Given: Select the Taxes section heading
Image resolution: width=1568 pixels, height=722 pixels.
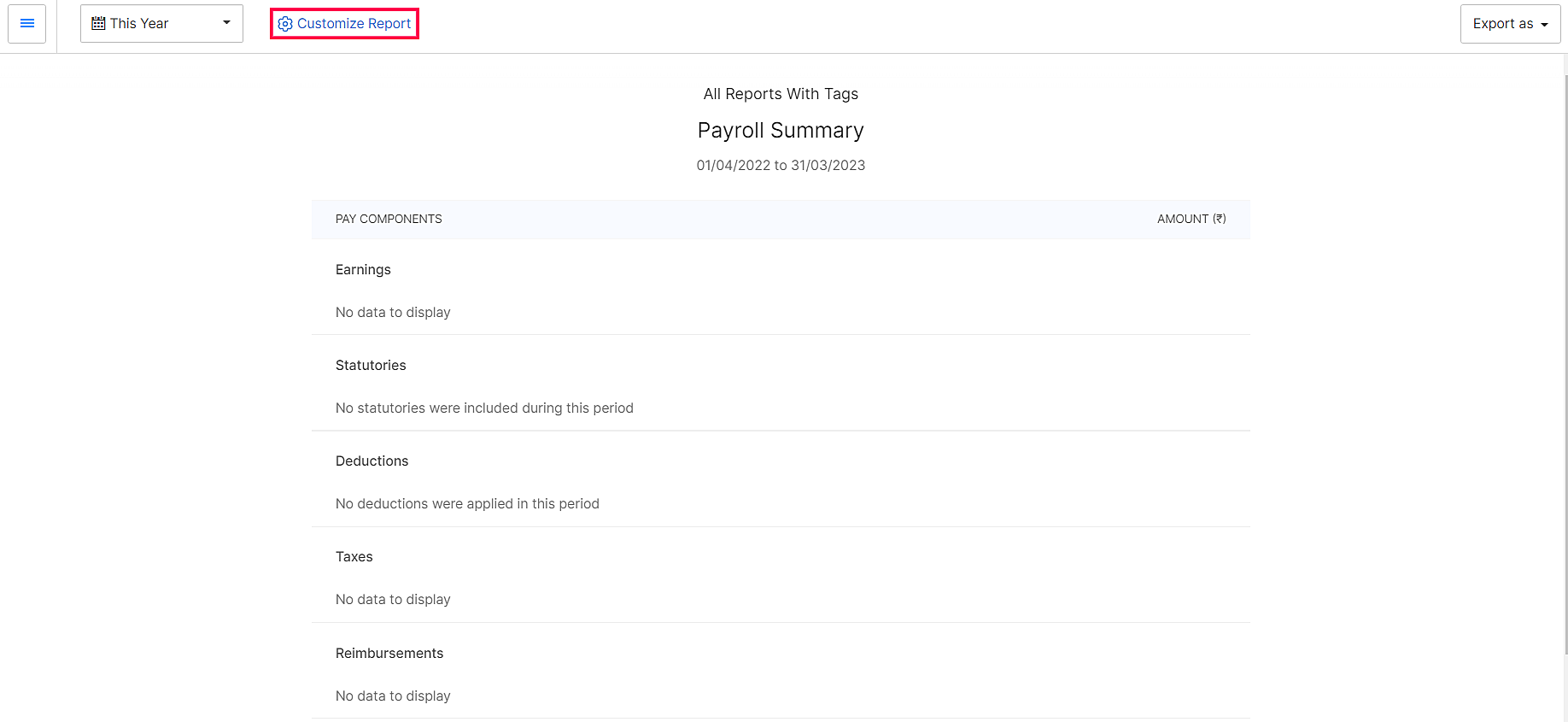Looking at the screenshot, I should (354, 557).
